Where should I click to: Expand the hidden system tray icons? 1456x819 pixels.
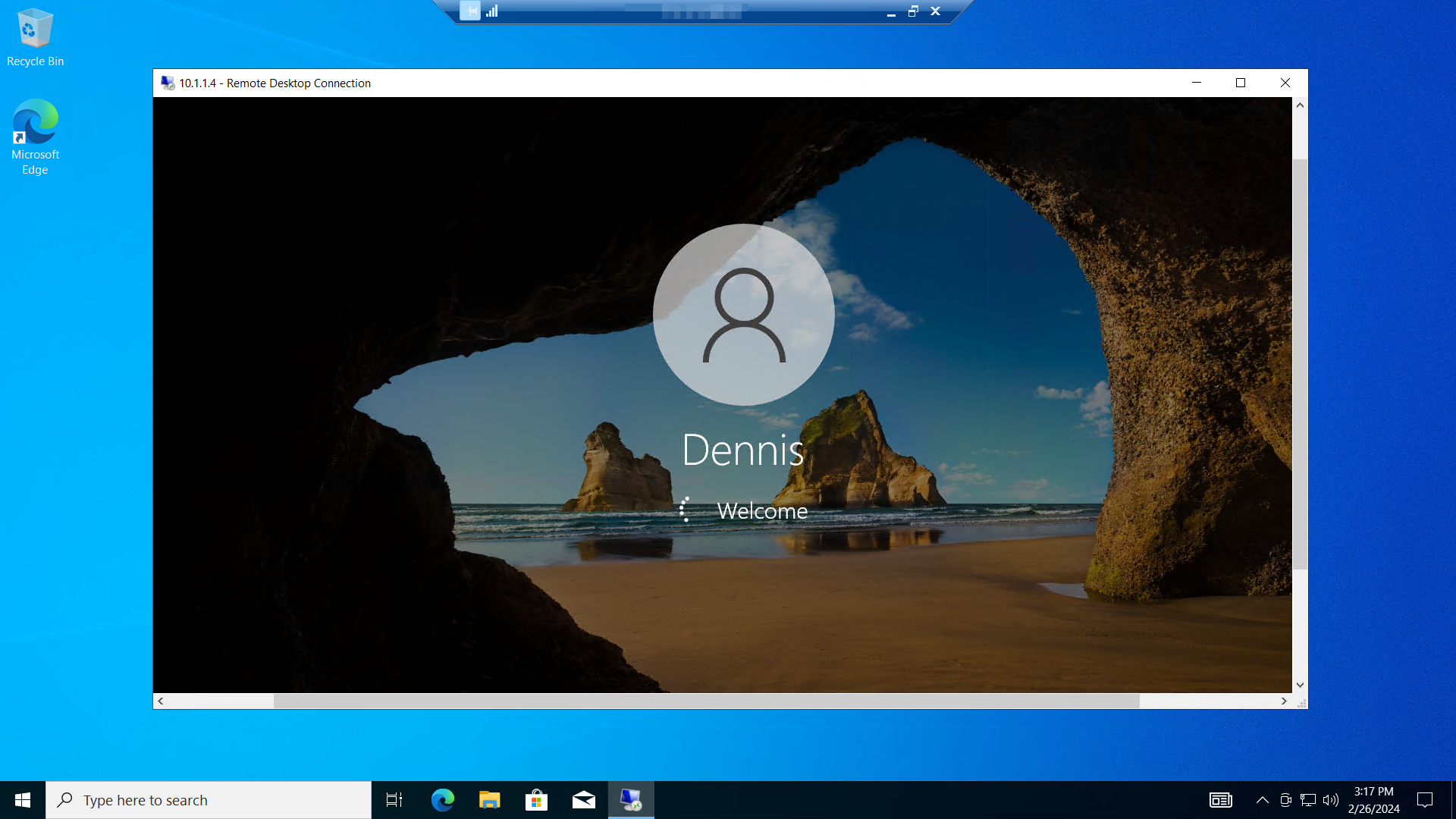pyautogui.click(x=1262, y=800)
